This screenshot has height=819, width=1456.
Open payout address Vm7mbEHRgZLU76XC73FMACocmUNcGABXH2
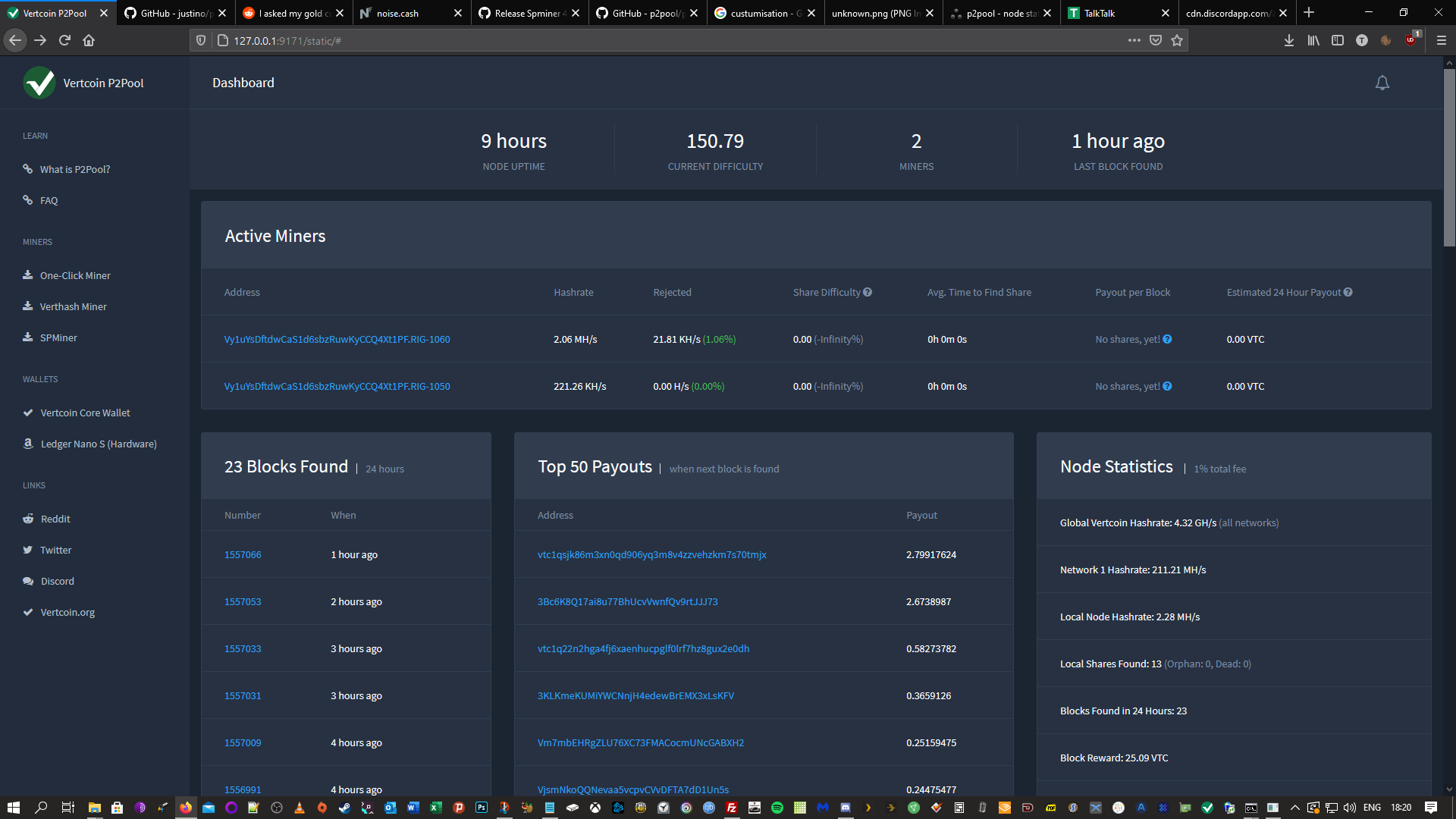pos(640,742)
